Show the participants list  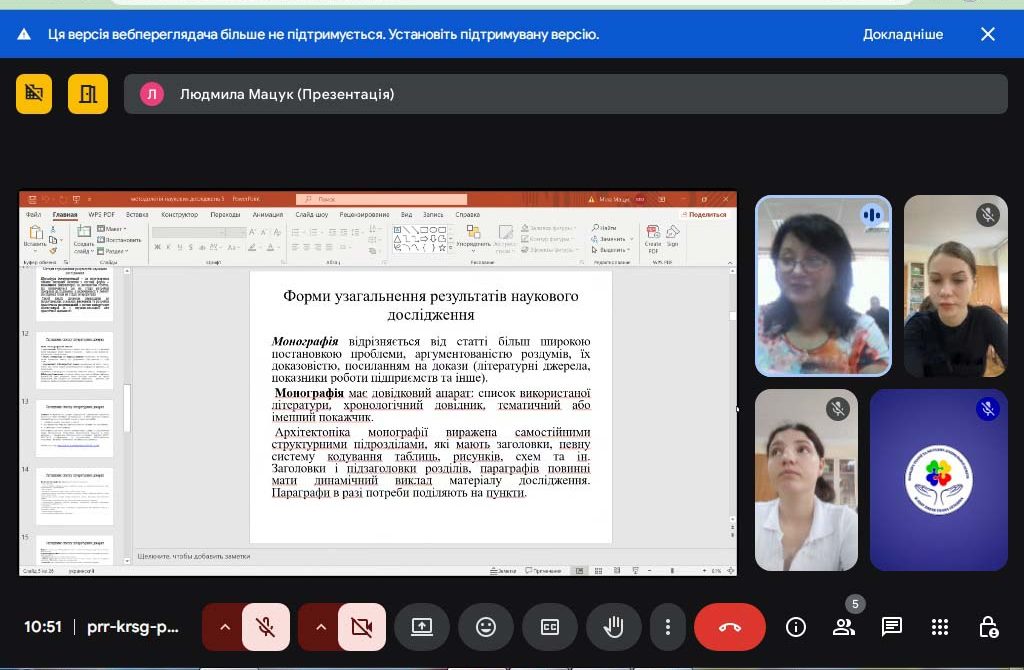(x=844, y=627)
